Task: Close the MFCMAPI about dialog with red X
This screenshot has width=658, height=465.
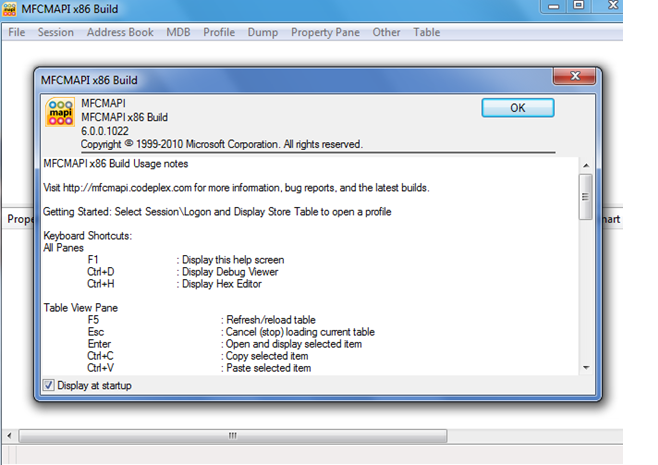Action: point(574,76)
